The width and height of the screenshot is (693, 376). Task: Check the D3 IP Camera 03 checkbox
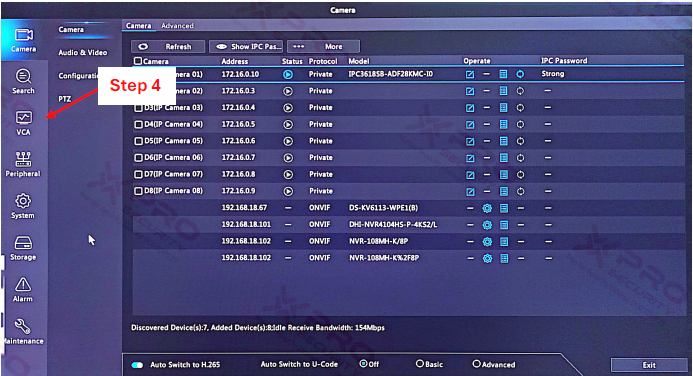coord(138,108)
